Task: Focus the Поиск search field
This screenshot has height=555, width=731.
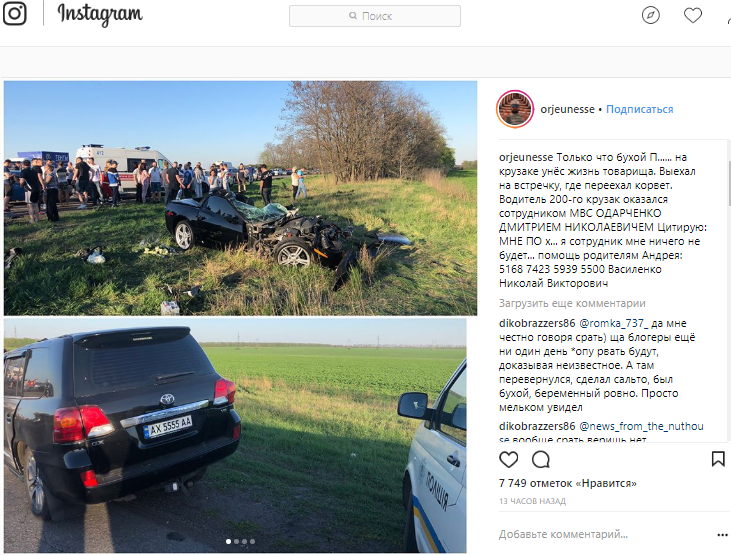Action: pos(375,16)
